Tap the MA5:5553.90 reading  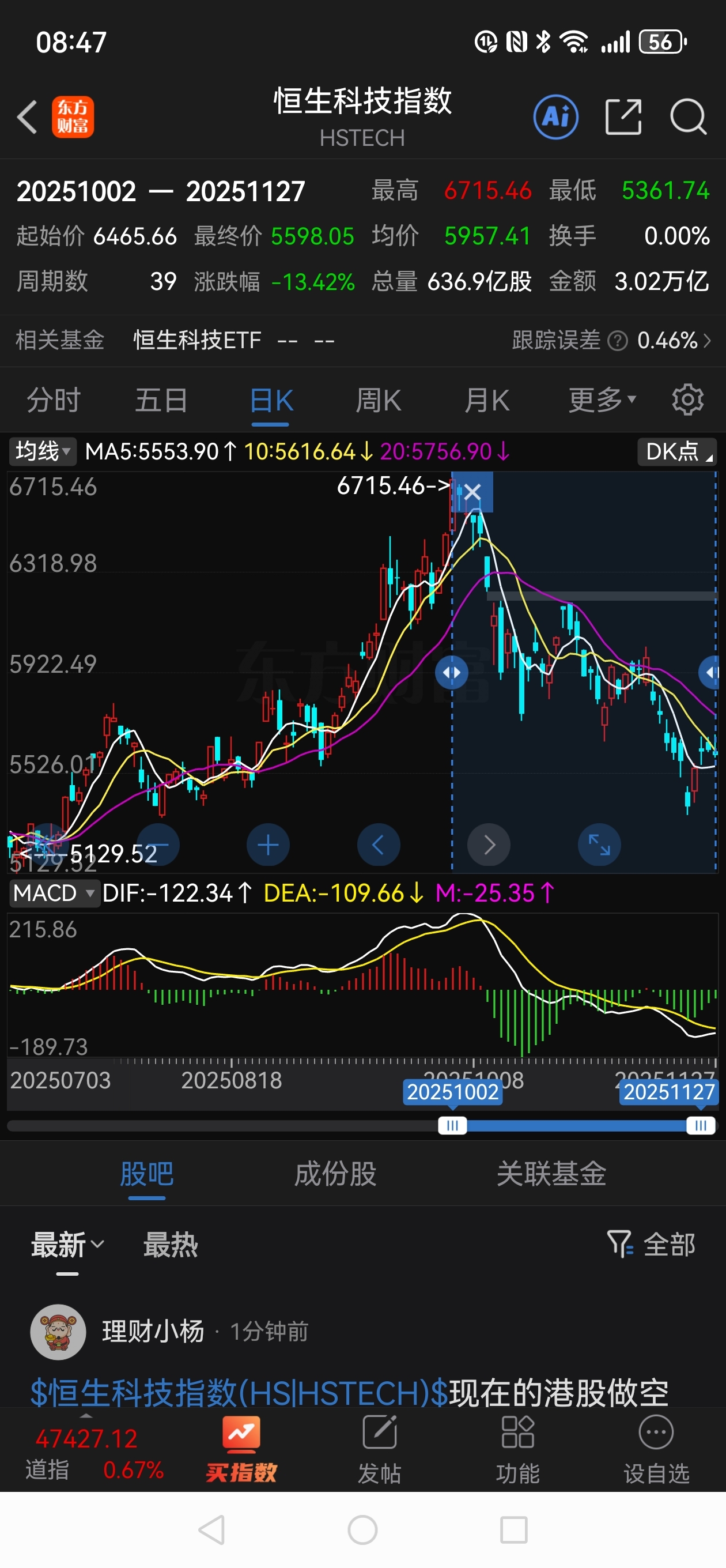coord(161,451)
